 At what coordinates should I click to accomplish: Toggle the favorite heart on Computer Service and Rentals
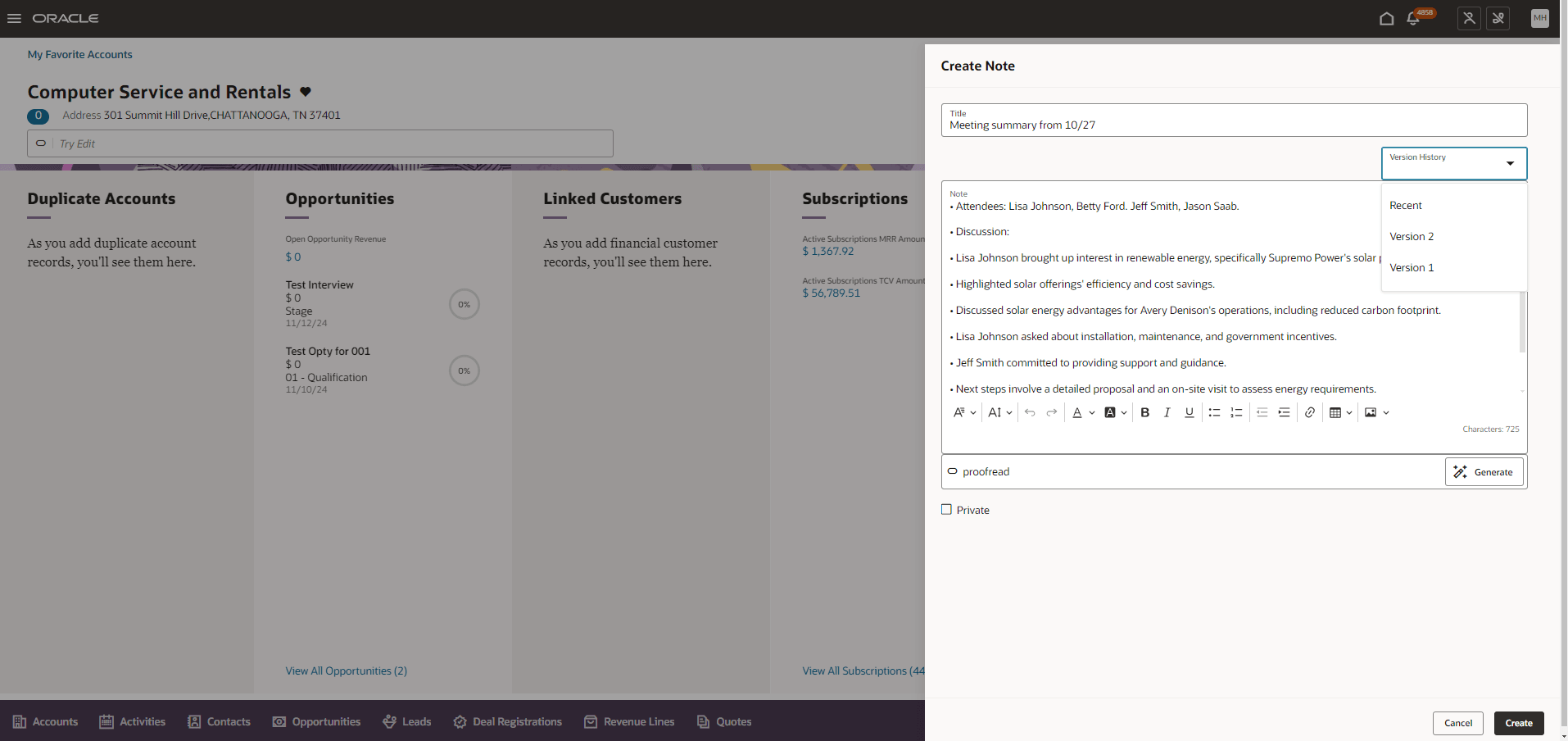(x=304, y=92)
